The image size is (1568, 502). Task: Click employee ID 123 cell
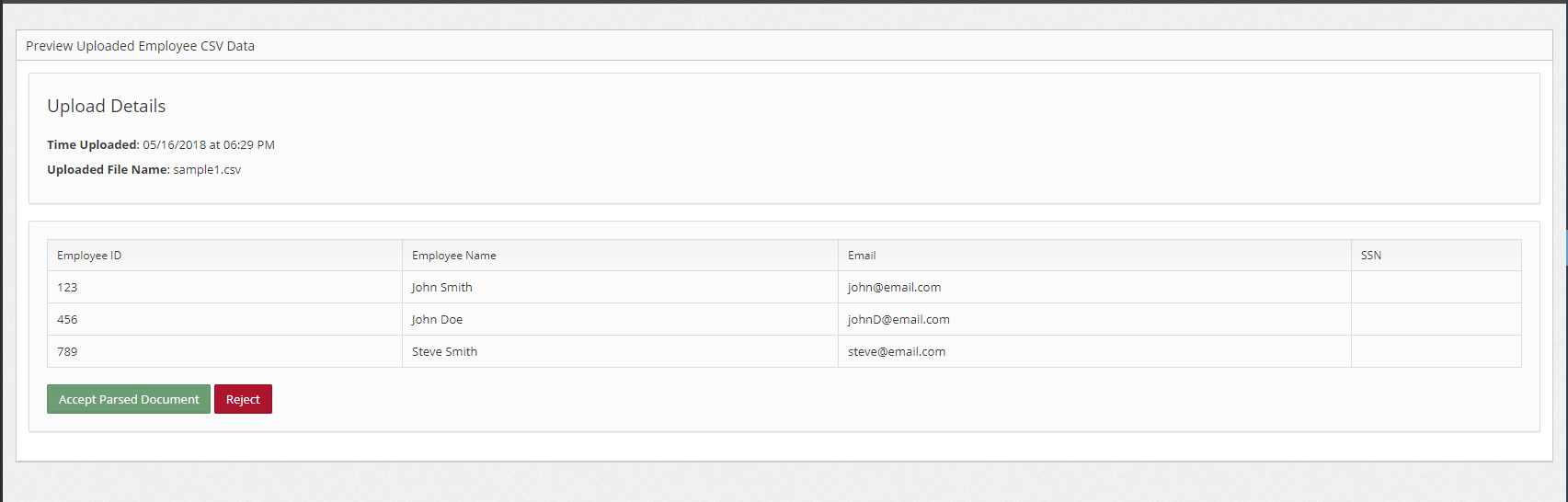coord(224,287)
